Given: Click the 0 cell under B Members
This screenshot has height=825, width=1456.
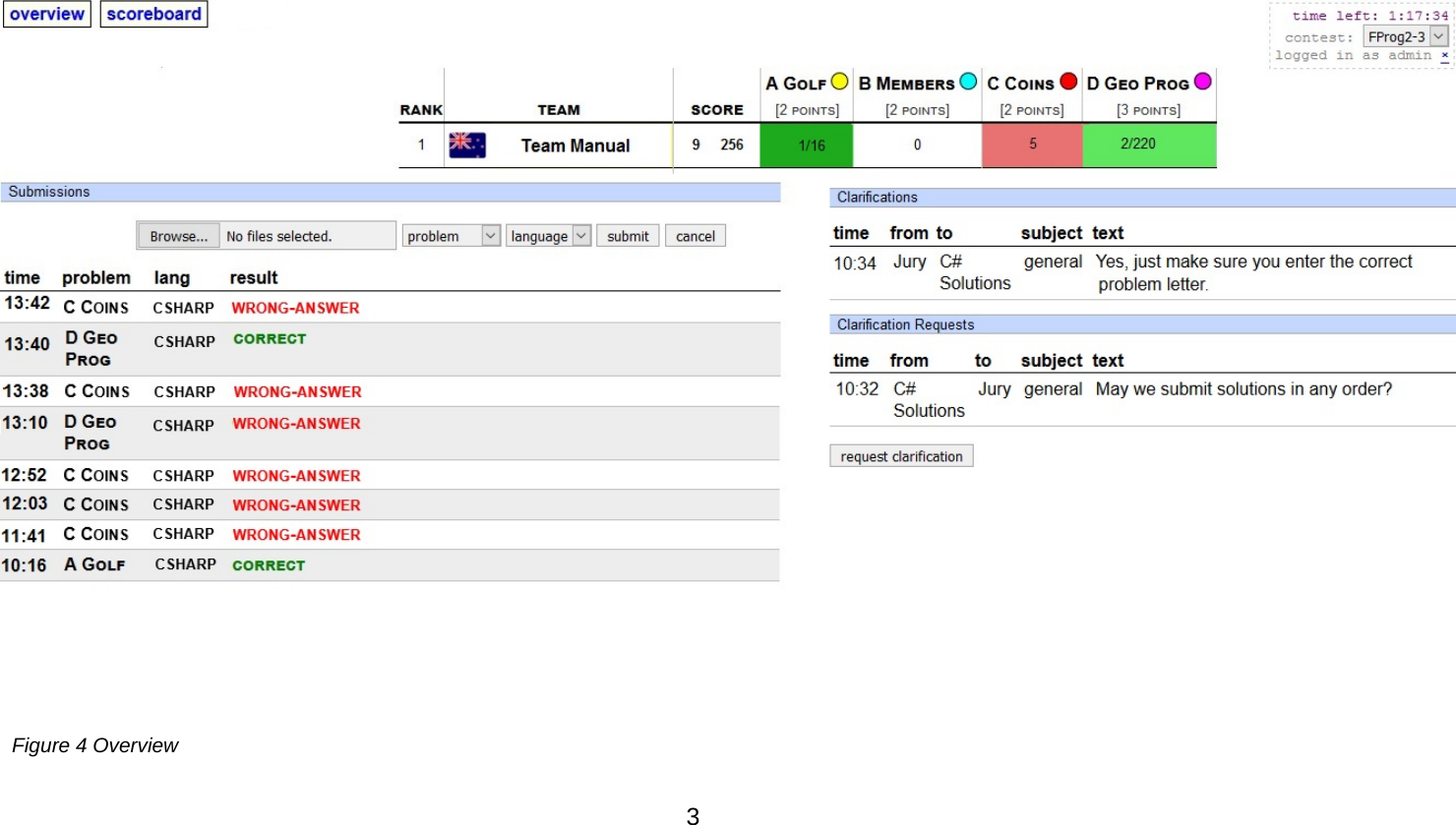Looking at the screenshot, I should (917, 146).
